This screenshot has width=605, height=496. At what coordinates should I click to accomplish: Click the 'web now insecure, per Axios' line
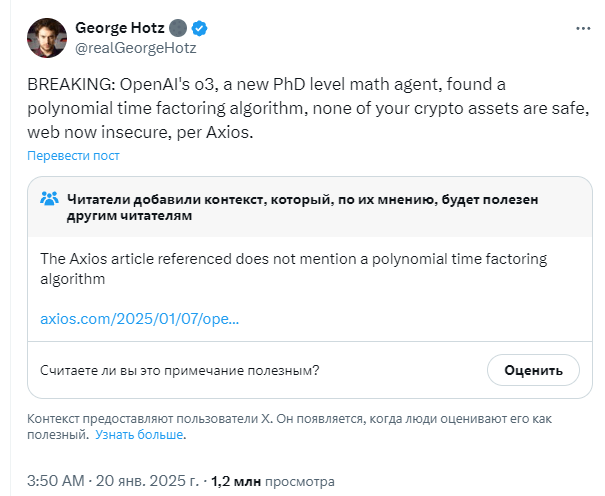[x=140, y=132]
